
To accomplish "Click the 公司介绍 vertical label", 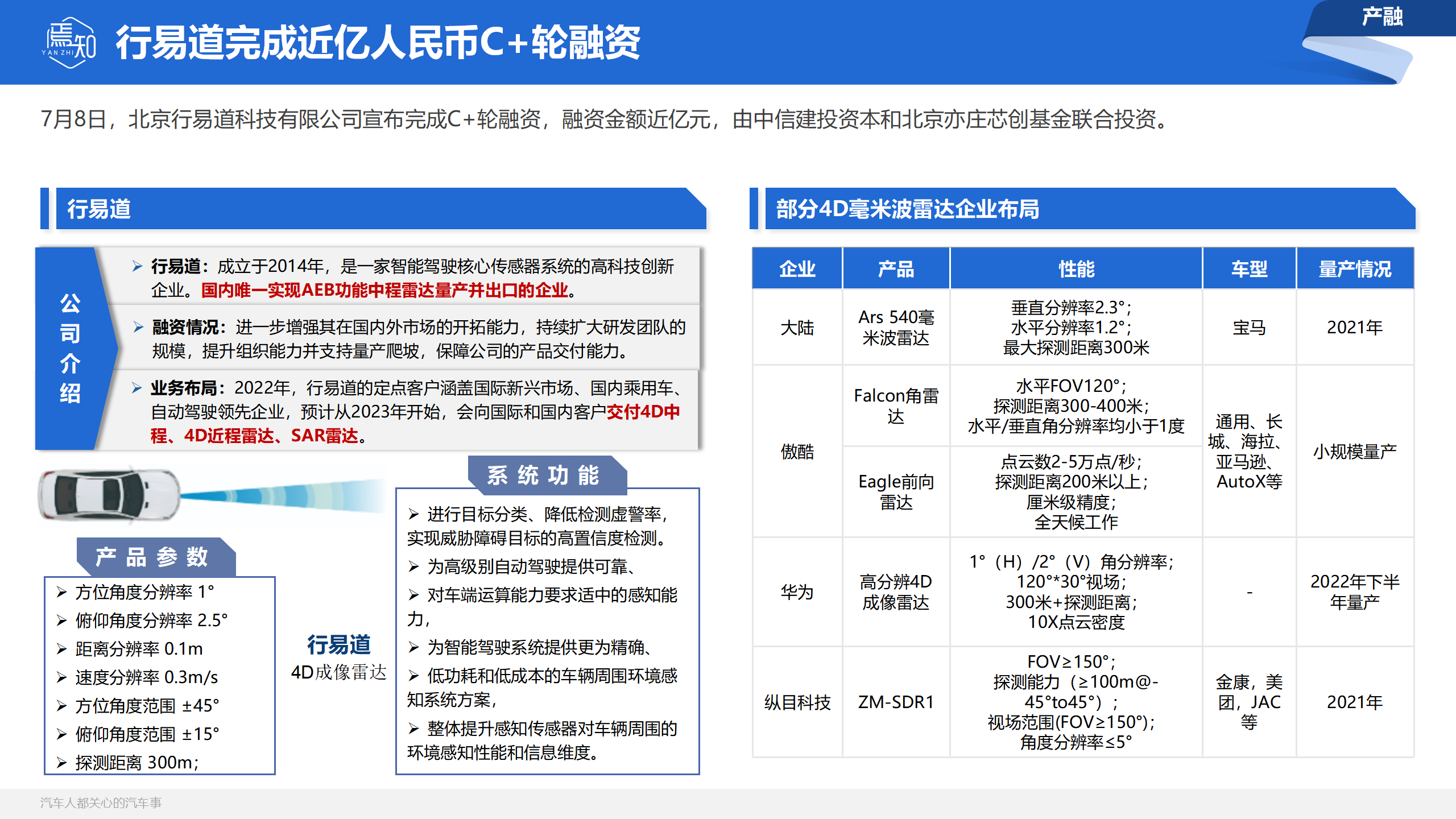I will click(71, 348).
